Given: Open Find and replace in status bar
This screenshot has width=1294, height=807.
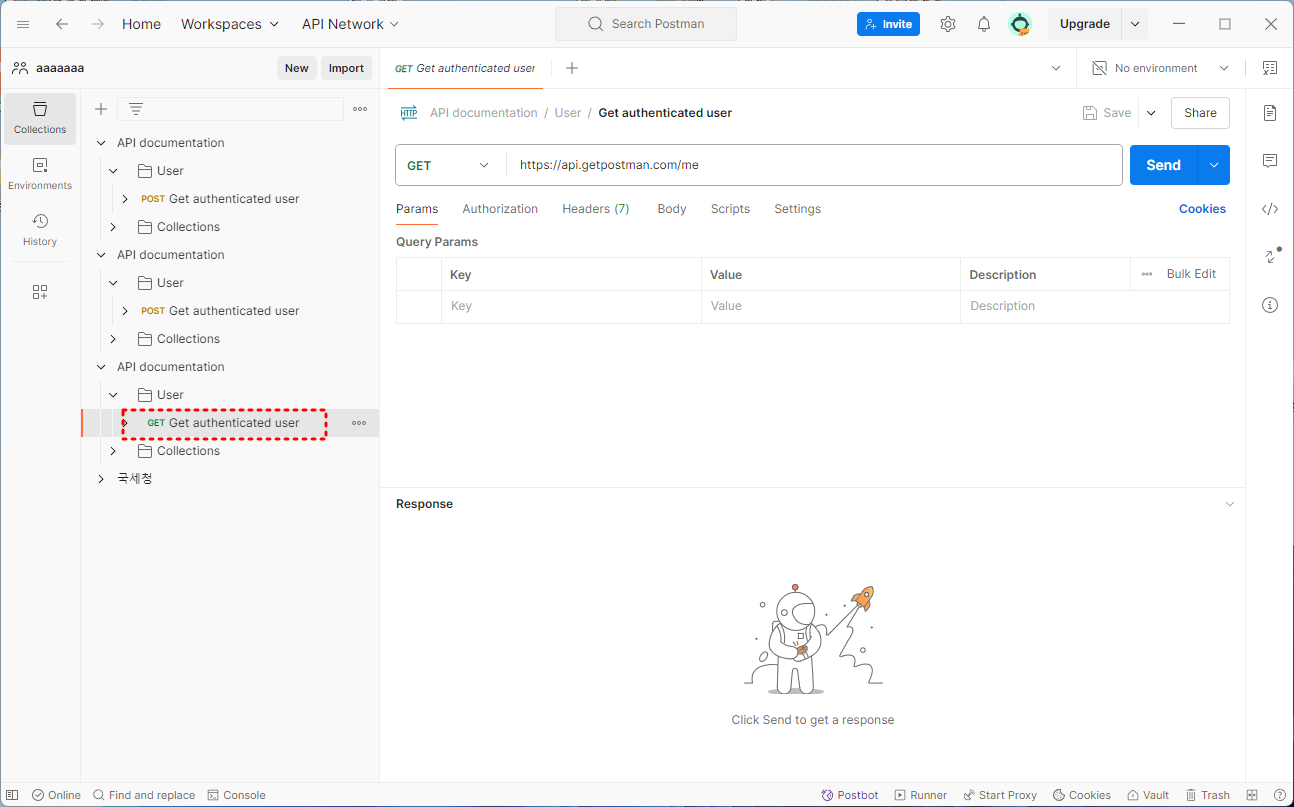Looking at the screenshot, I should coord(144,795).
